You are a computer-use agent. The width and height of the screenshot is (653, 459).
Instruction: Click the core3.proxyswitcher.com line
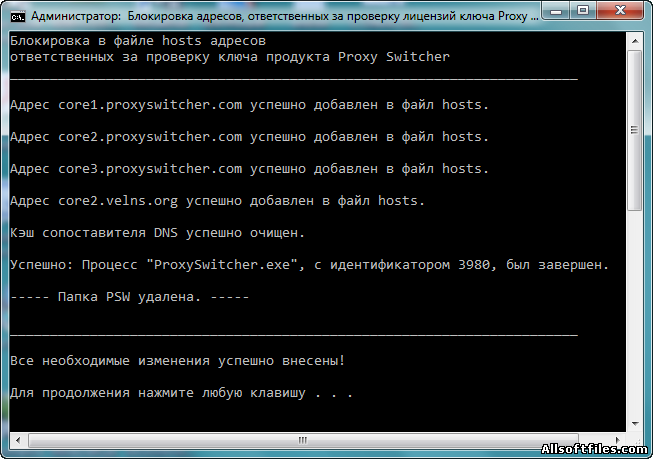[x=249, y=169]
